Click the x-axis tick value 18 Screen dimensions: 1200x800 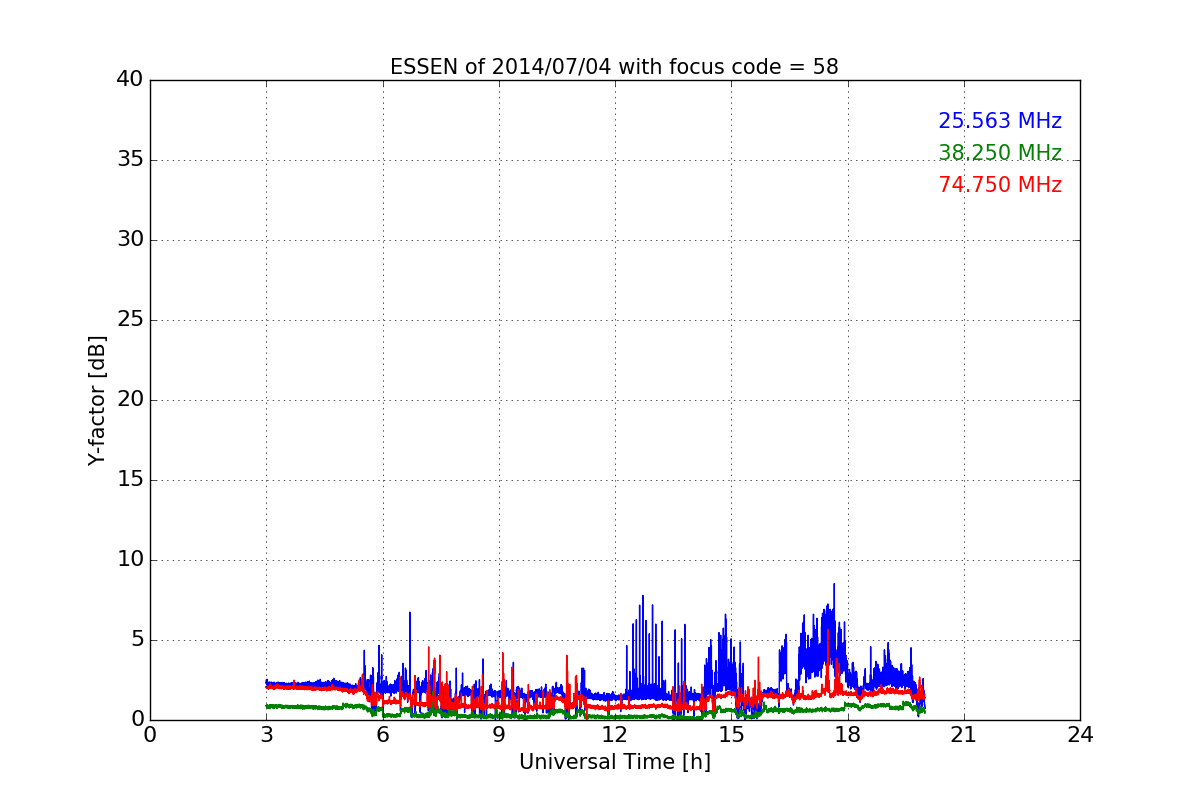click(848, 735)
